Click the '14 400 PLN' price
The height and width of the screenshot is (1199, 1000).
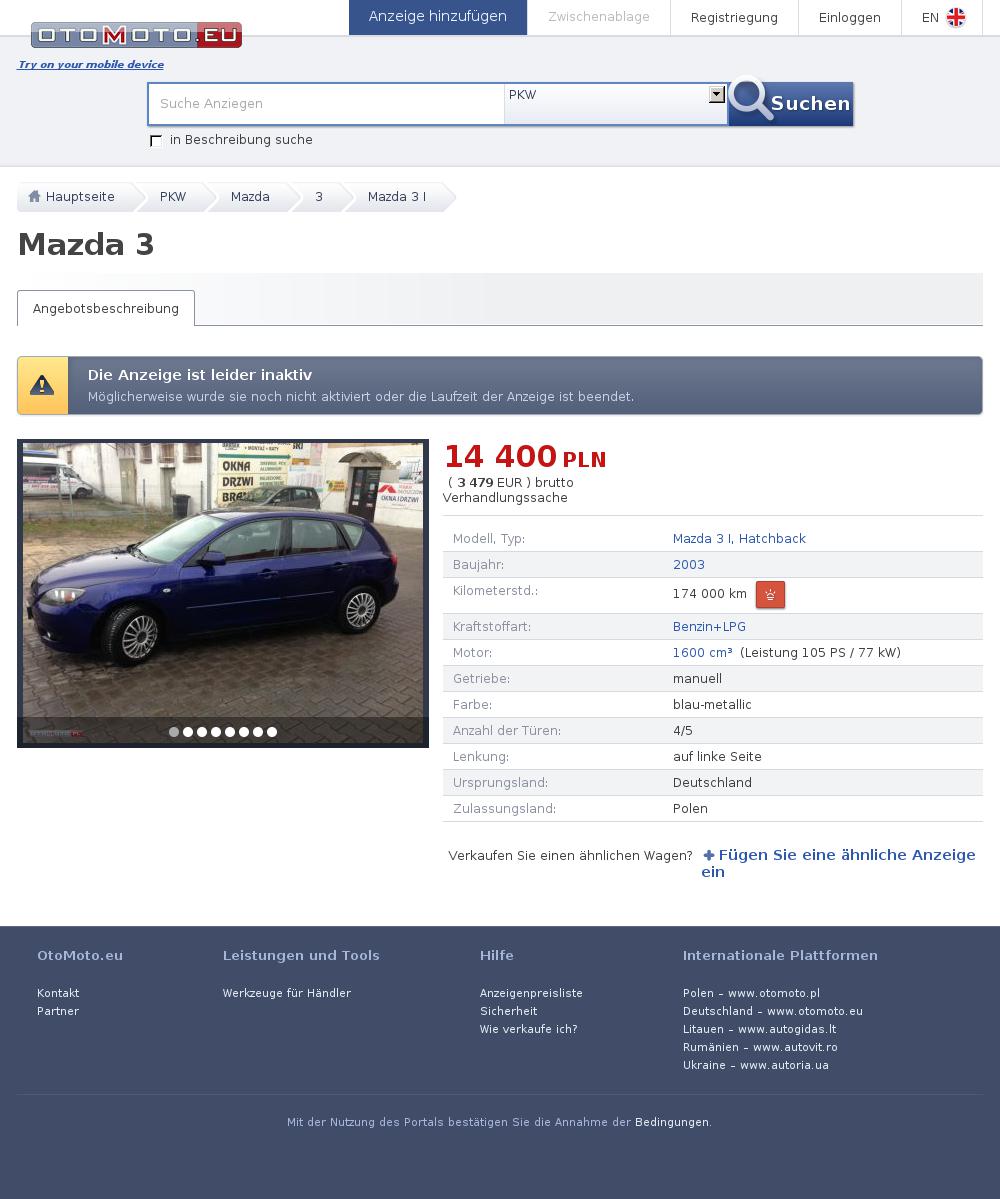tap(525, 457)
